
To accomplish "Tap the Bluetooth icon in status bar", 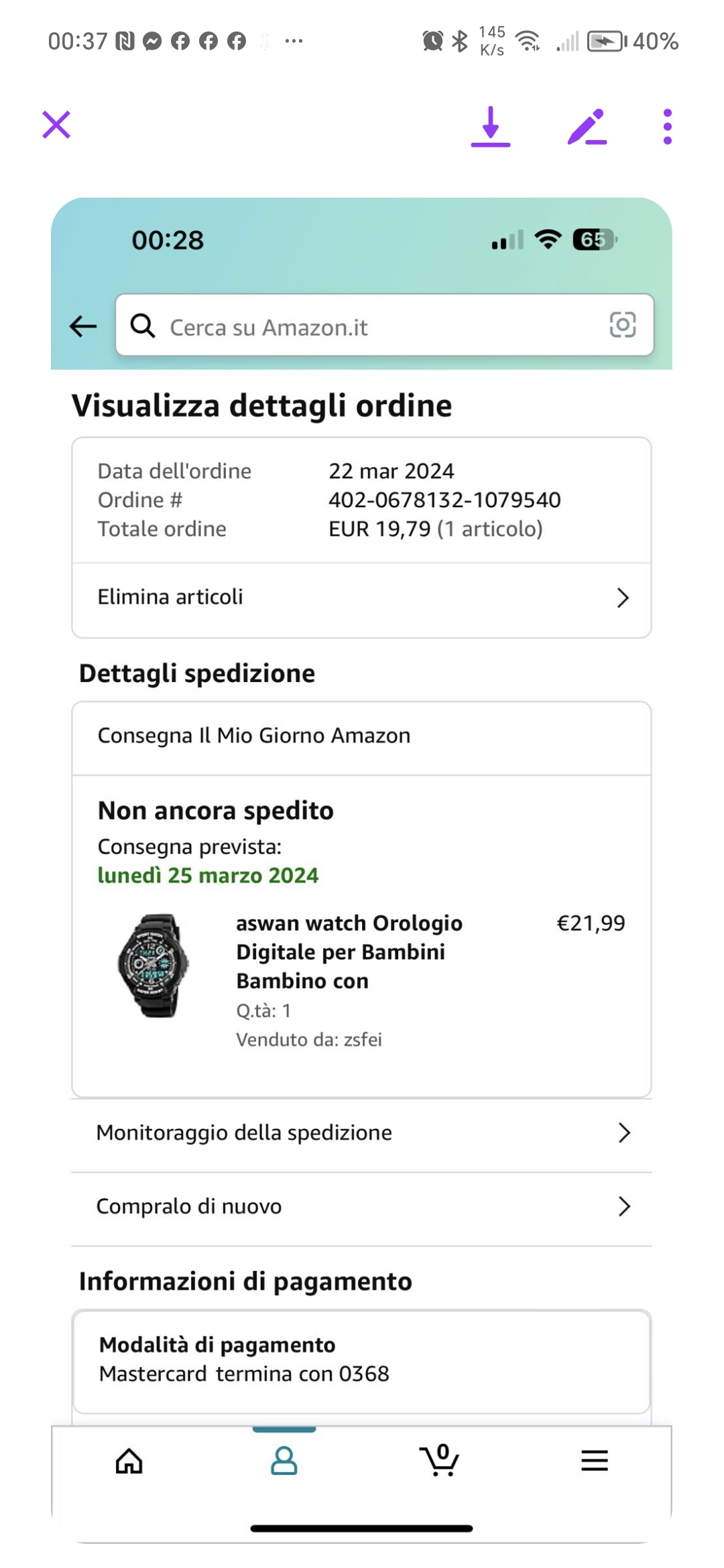I will 460,42.
